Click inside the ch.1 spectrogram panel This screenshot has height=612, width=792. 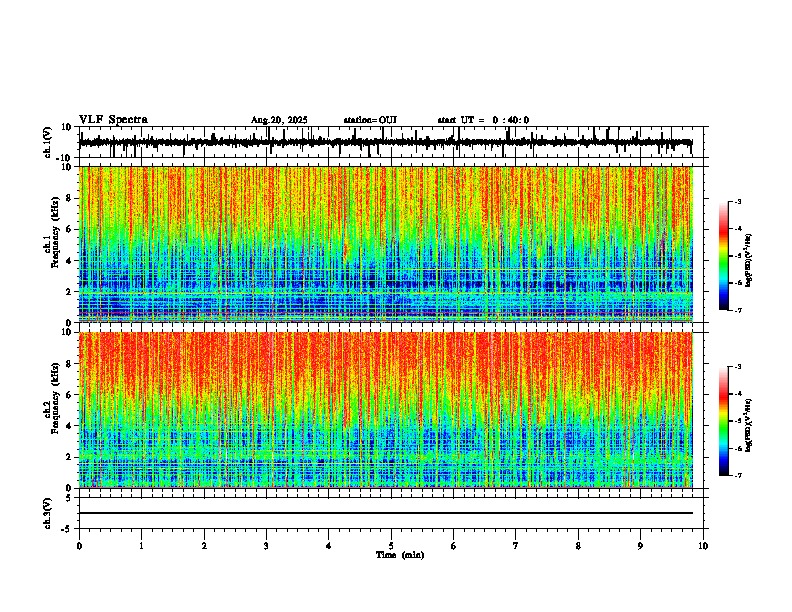(385, 244)
